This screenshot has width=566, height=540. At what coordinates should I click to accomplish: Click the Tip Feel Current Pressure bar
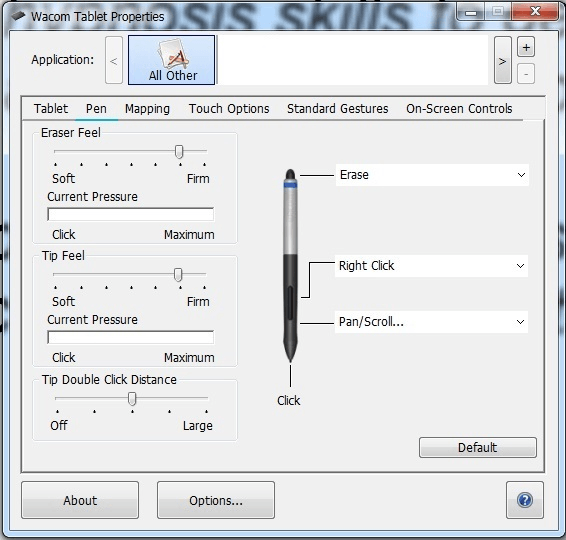[x=130, y=338]
